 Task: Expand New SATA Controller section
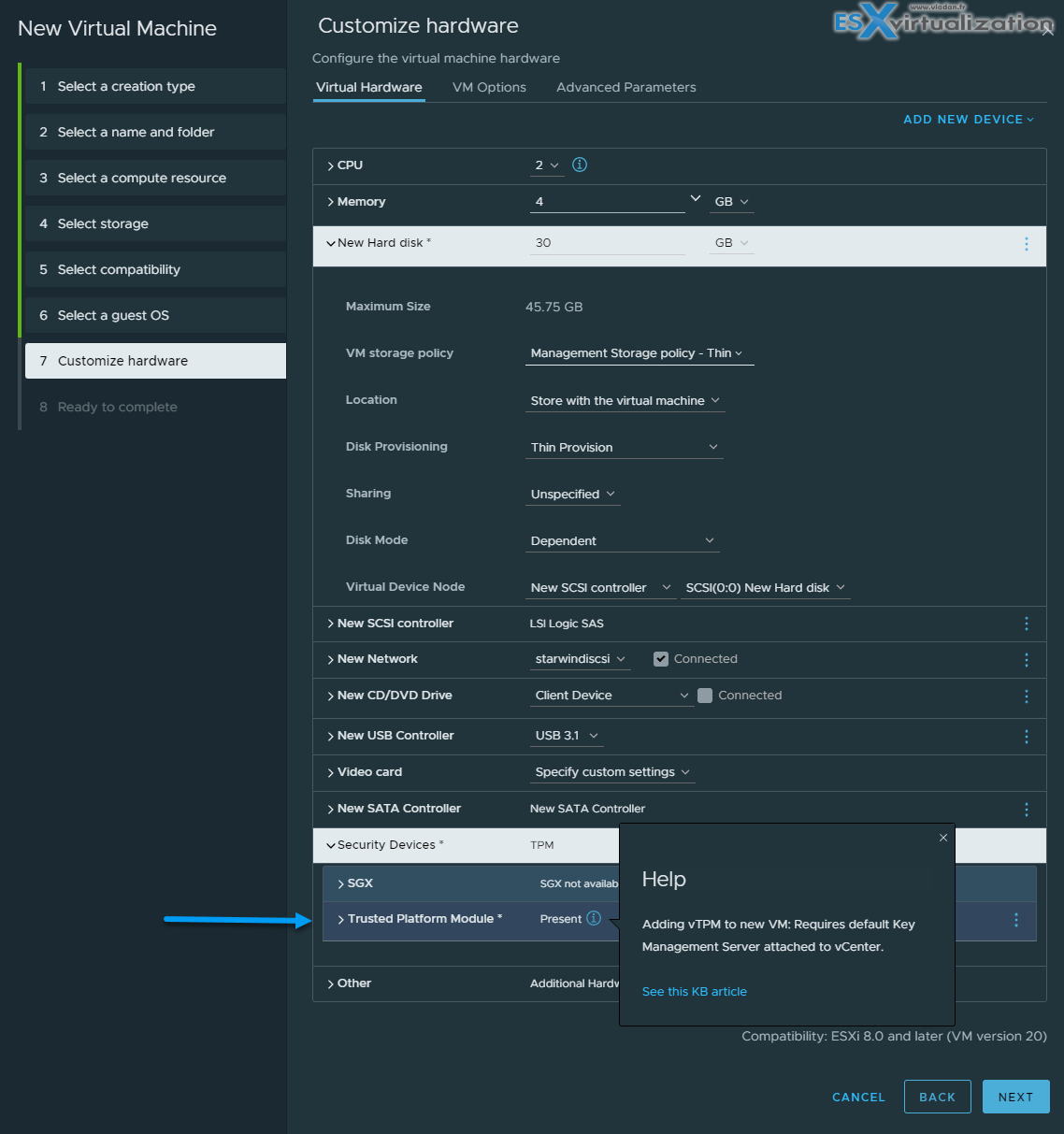click(331, 809)
